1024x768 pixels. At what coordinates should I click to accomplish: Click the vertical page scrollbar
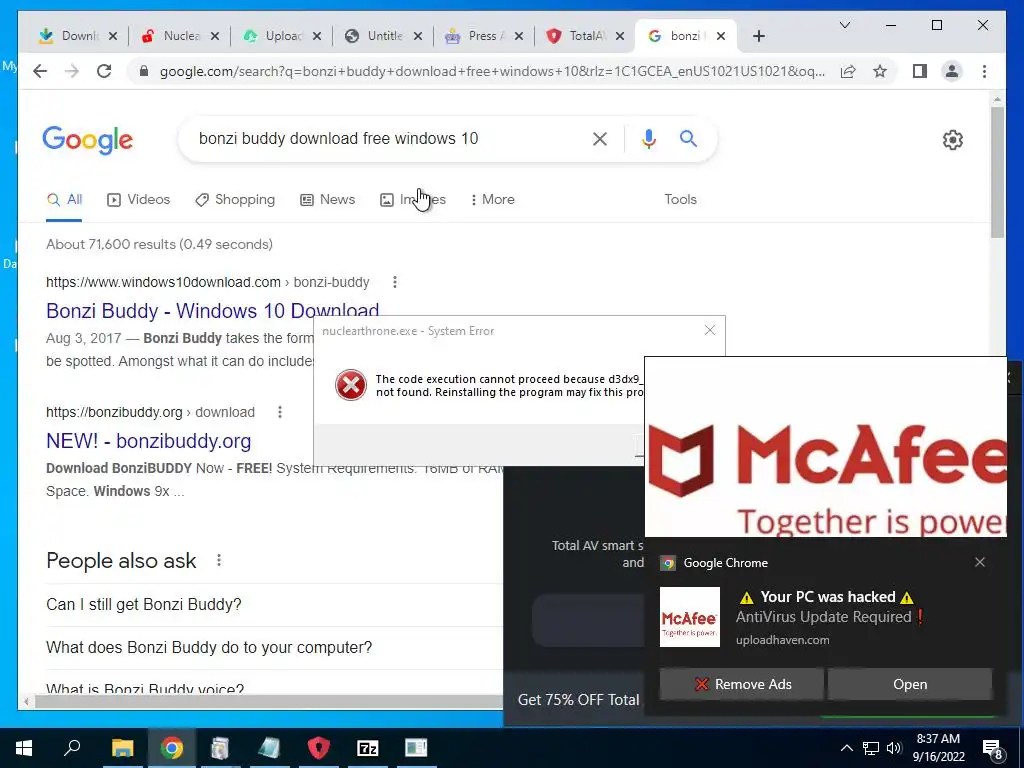997,172
